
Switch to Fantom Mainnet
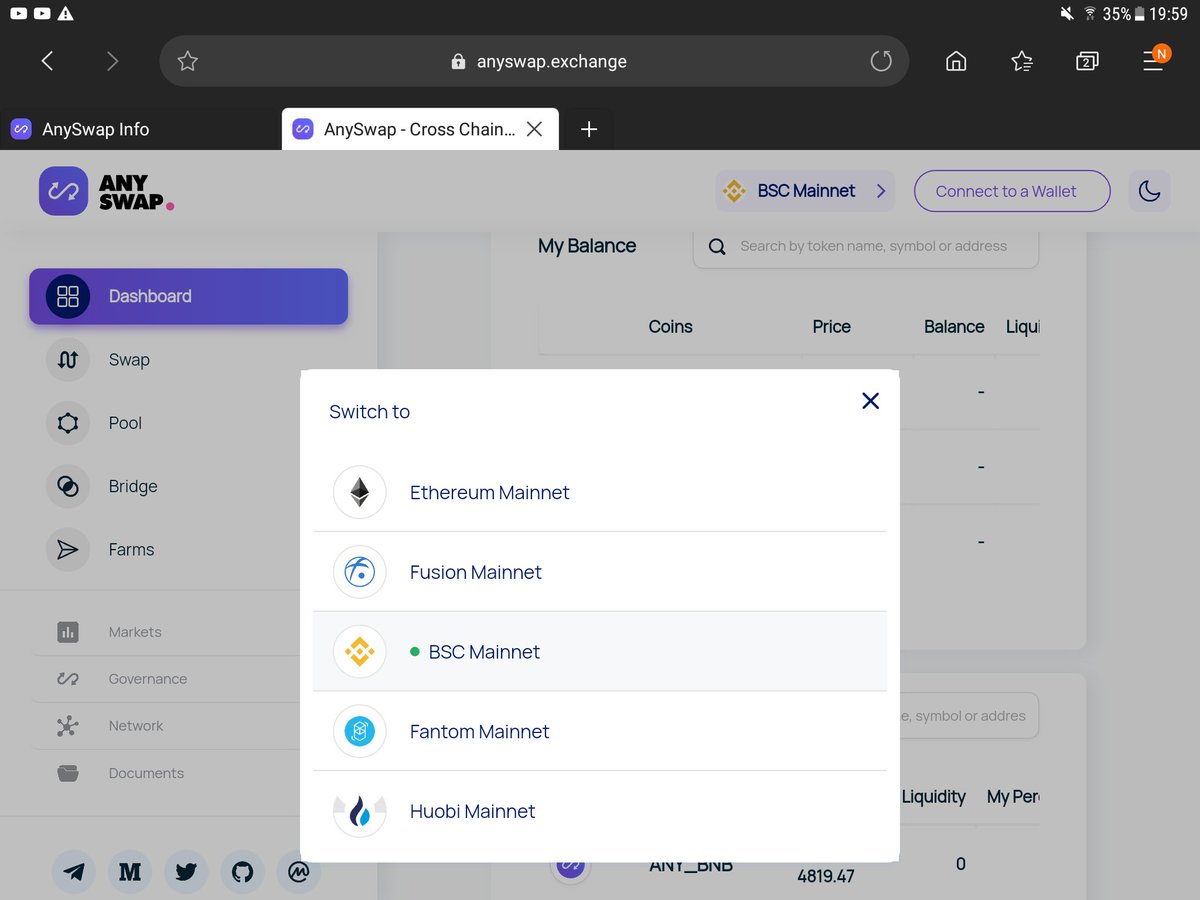(x=600, y=732)
